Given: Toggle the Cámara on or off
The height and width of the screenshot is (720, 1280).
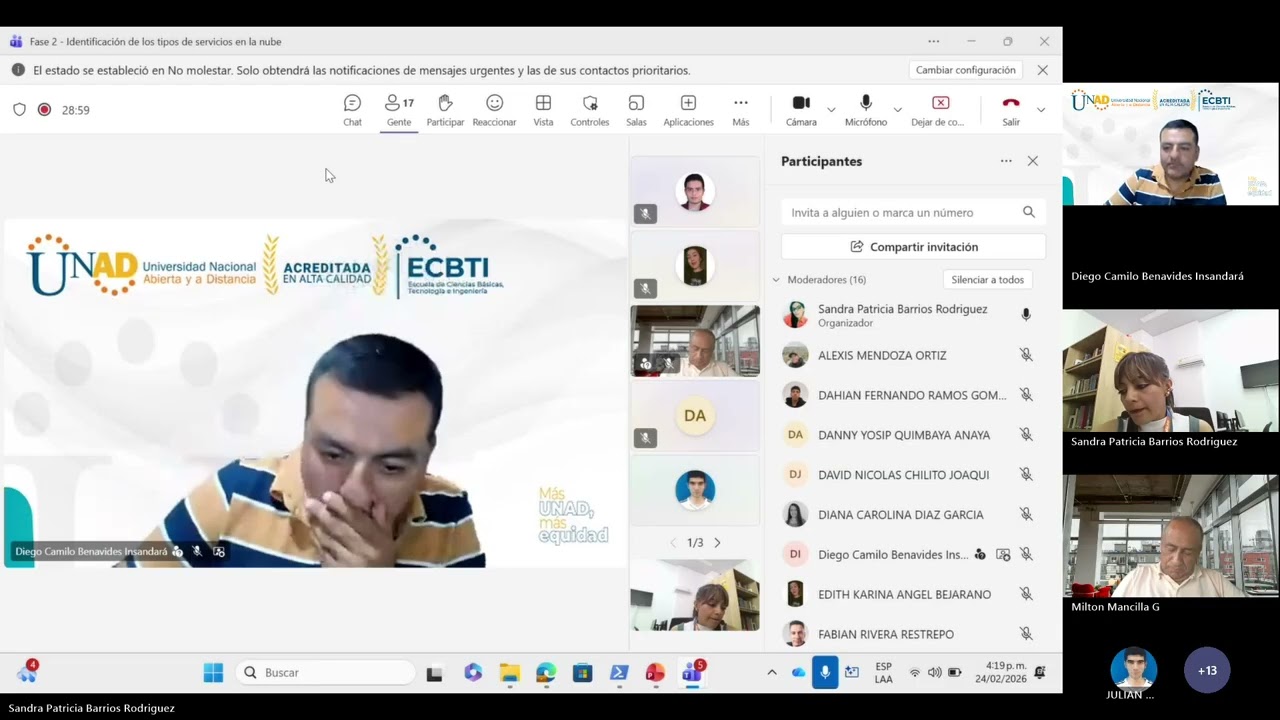Looking at the screenshot, I should pyautogui.click(x=801, y=110).
